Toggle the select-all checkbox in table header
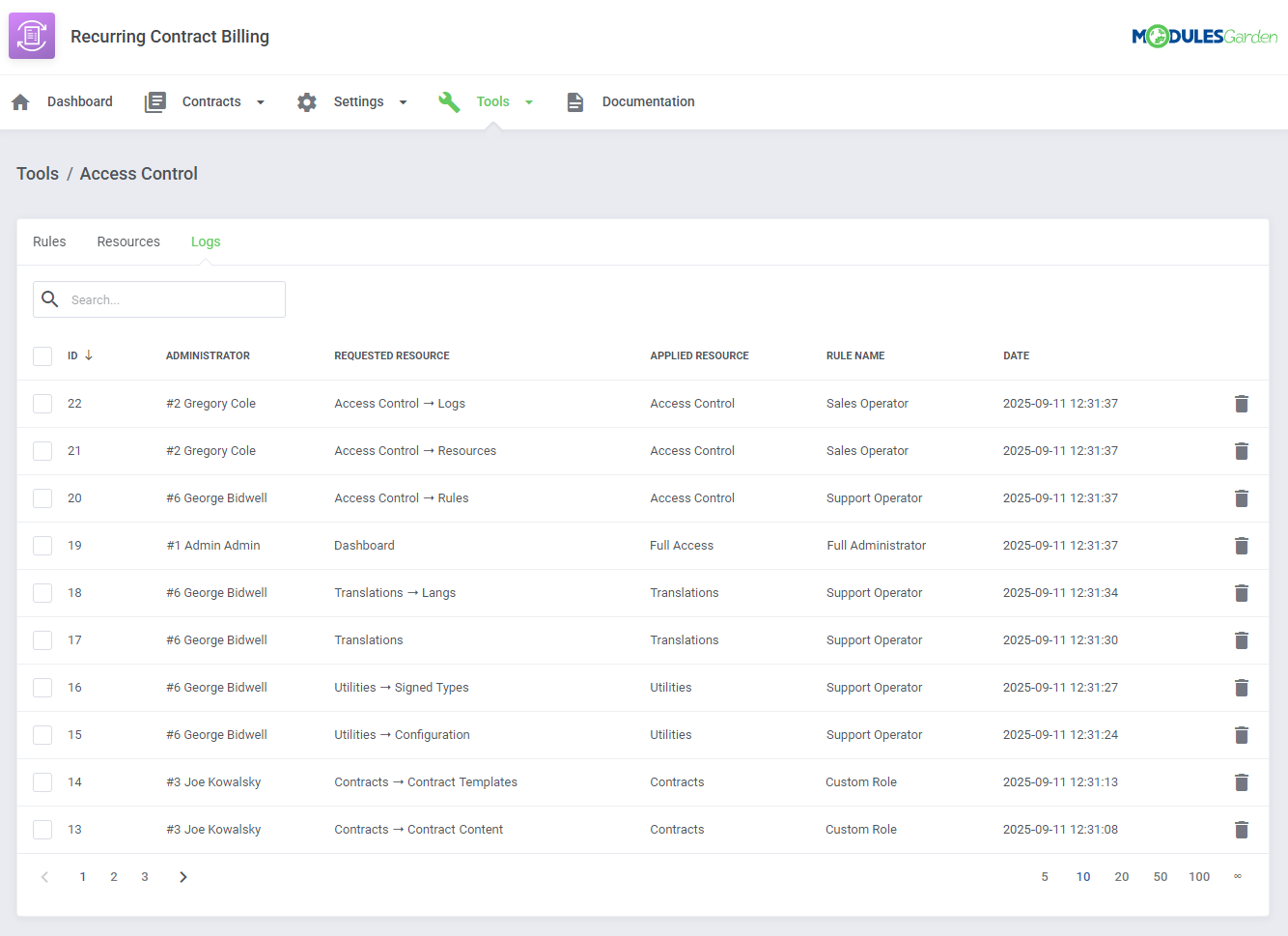This screenshot has width=1288, height=936. [42, 356]
